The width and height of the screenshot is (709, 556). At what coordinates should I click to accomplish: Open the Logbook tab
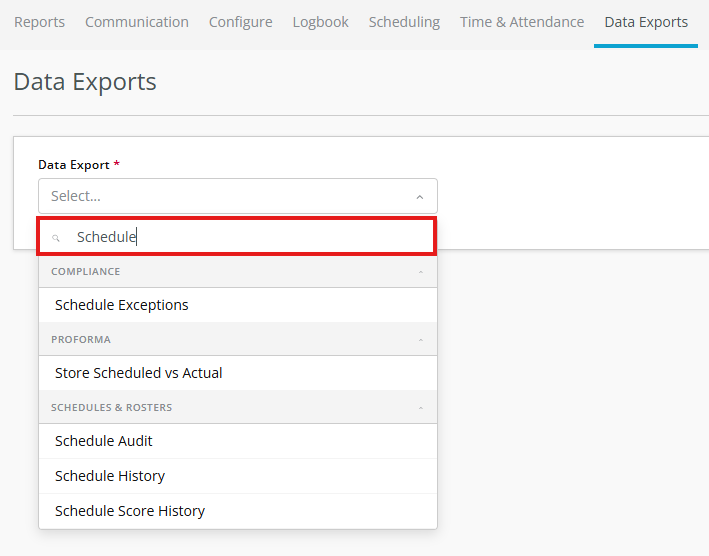tap(321, 22)
